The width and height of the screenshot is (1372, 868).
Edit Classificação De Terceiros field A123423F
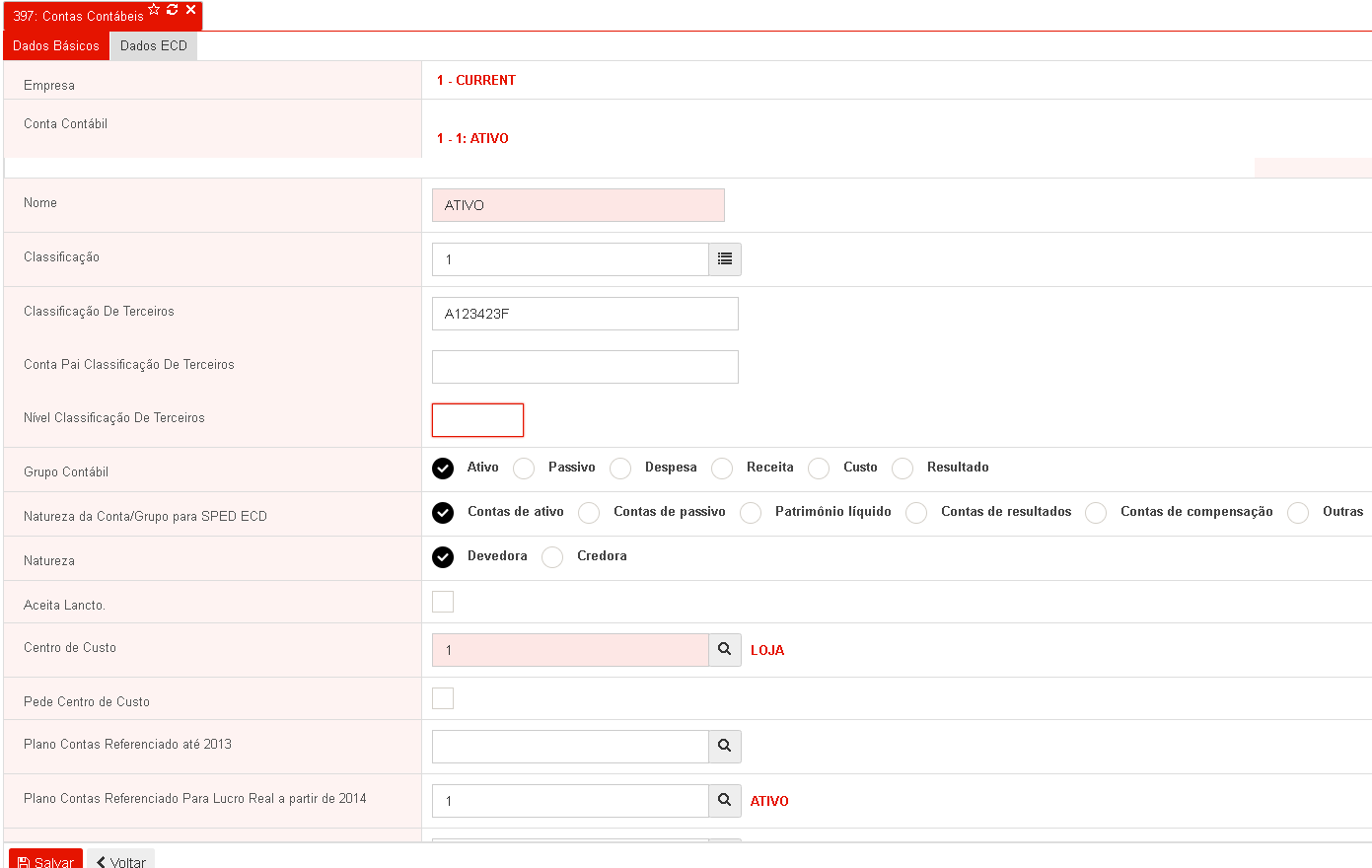coord(585,314)
